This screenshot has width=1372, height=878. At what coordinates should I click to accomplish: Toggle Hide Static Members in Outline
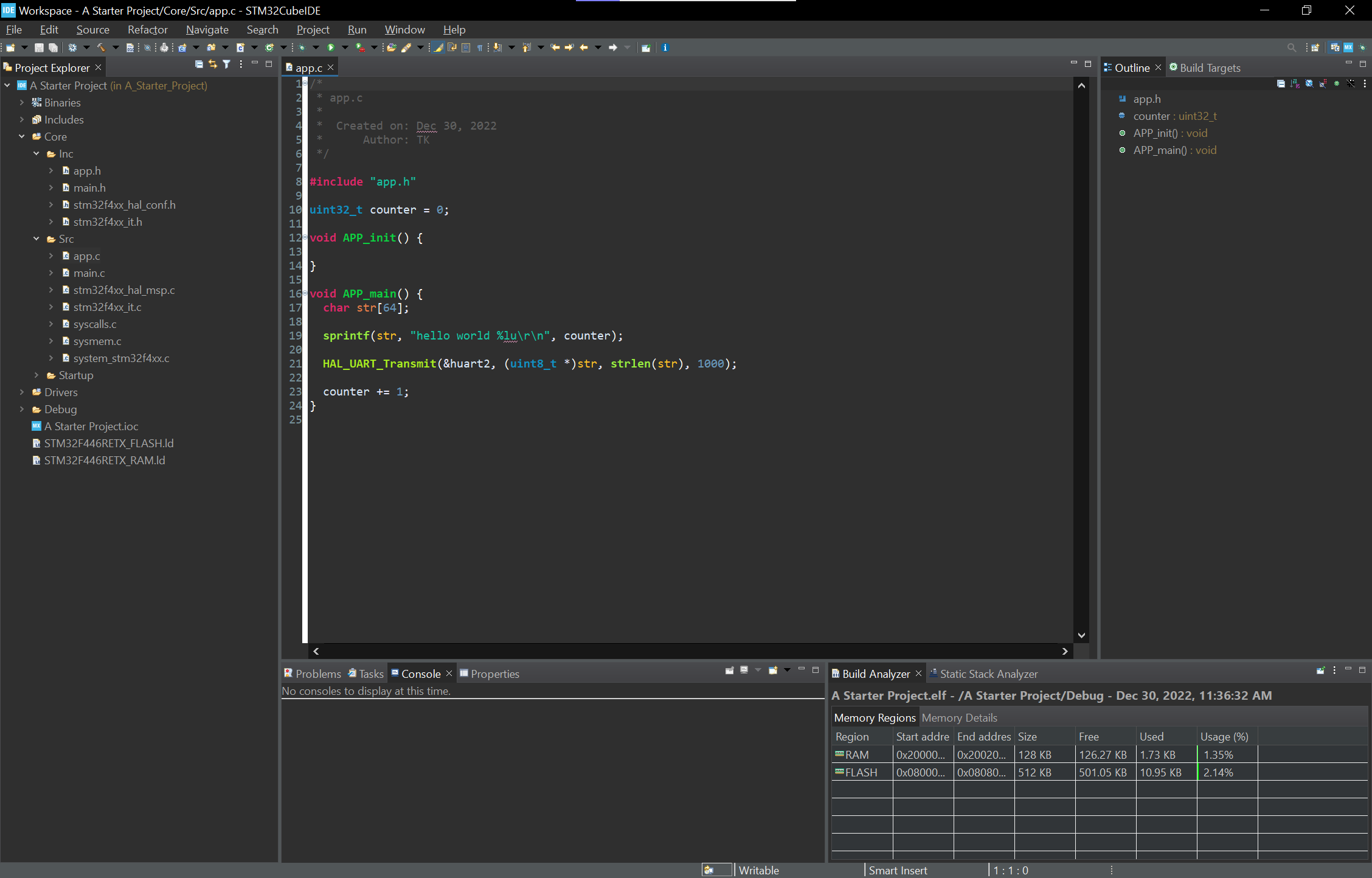pos(1323,83)
